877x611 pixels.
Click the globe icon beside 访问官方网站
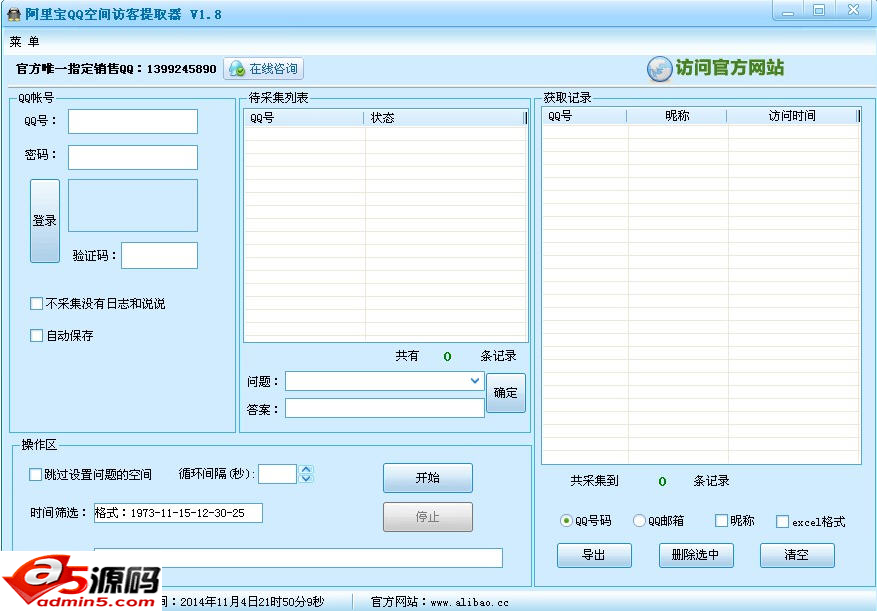(x=659, y=69)
